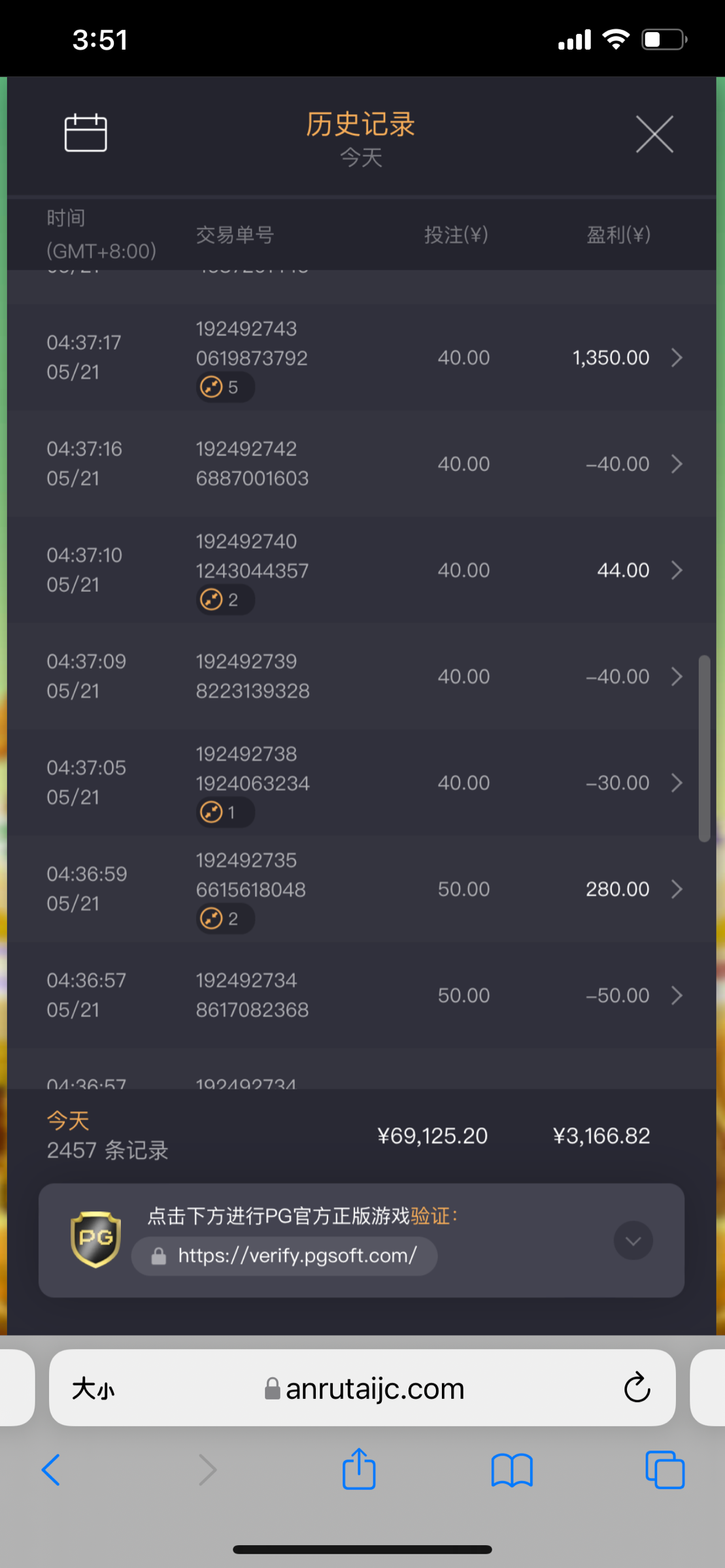Click the Safari reload page icon
The image size is (725, 1568).
637,1388
